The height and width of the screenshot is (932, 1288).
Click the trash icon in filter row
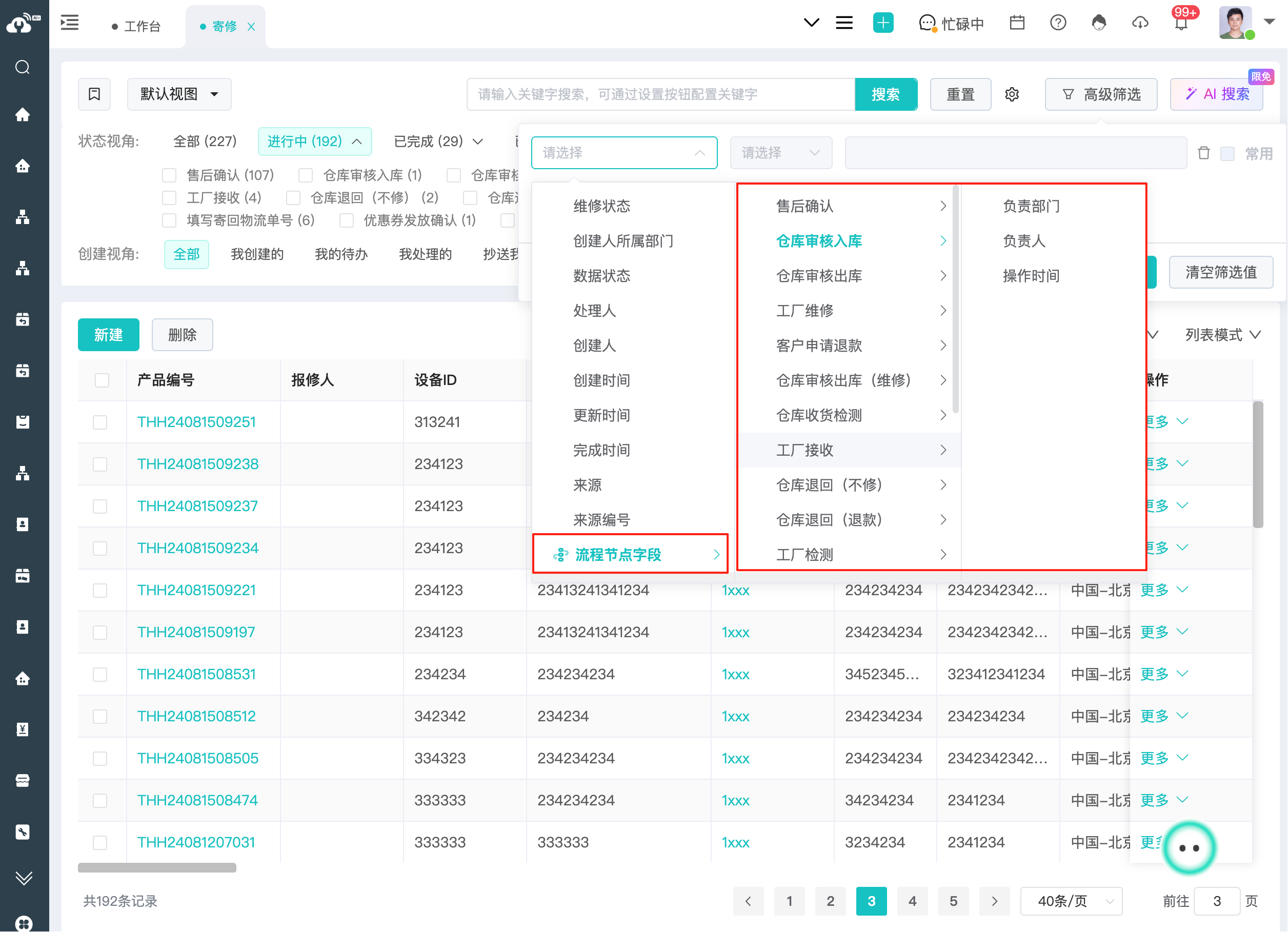pos(1203,153)
